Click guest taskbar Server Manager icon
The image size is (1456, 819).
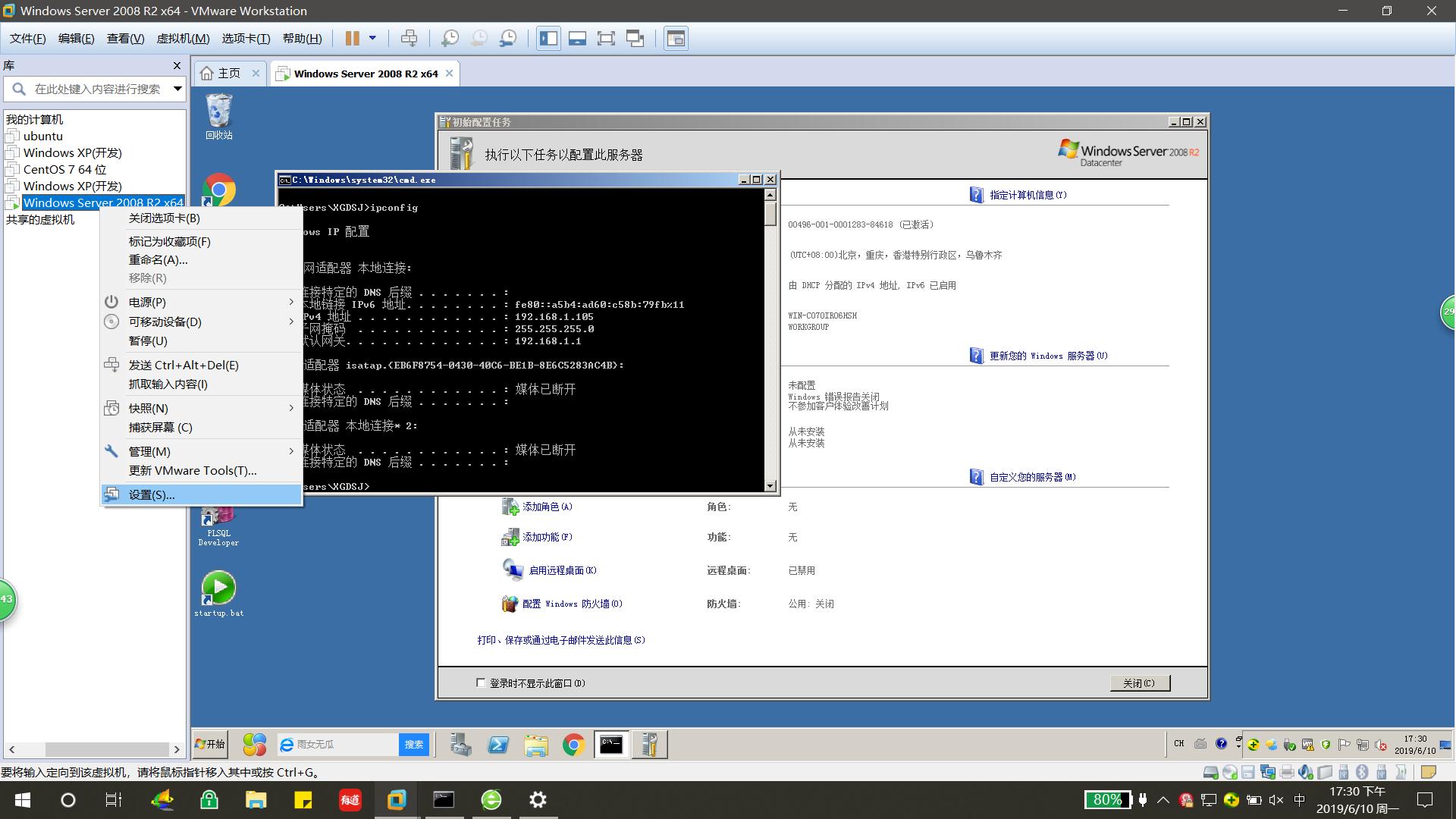(x=460, y=745)
